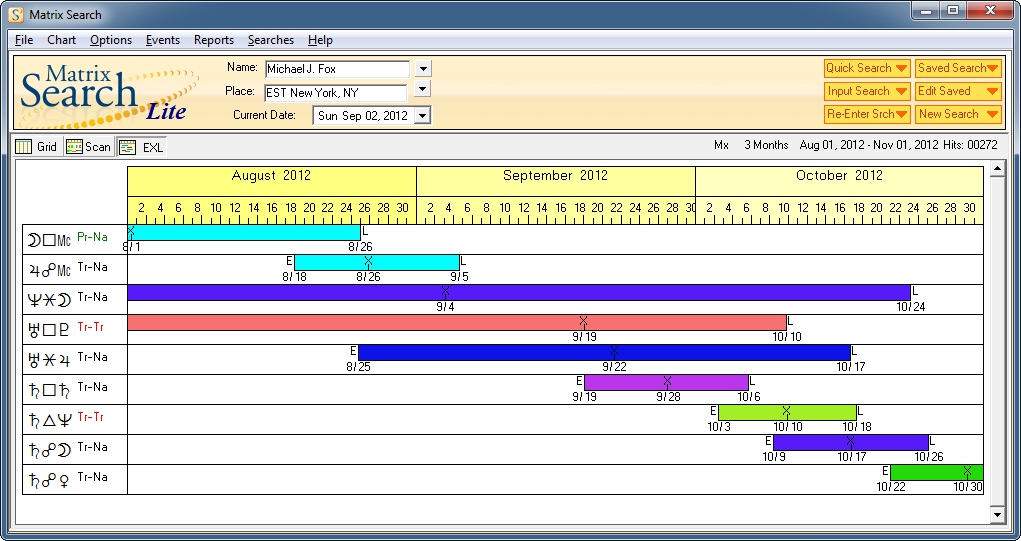Viewport: 1021px width, 541px height.
Task: Click the red Tr-Tr label in Uranus-Pluto row
Action: pyautogui.click(x=91, y=327)
